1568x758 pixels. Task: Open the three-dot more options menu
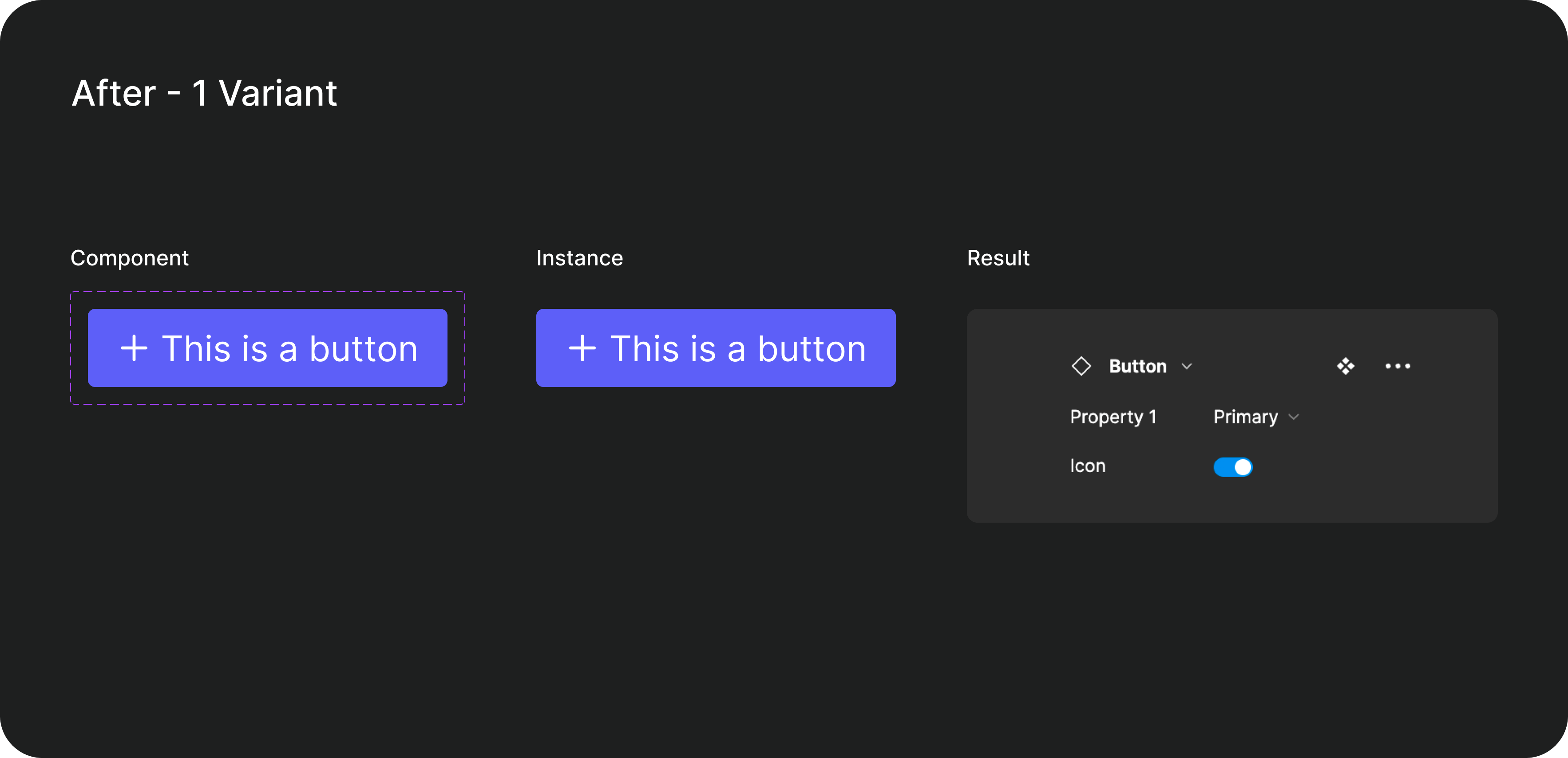pyautogui.click(x=1398, y=366)
